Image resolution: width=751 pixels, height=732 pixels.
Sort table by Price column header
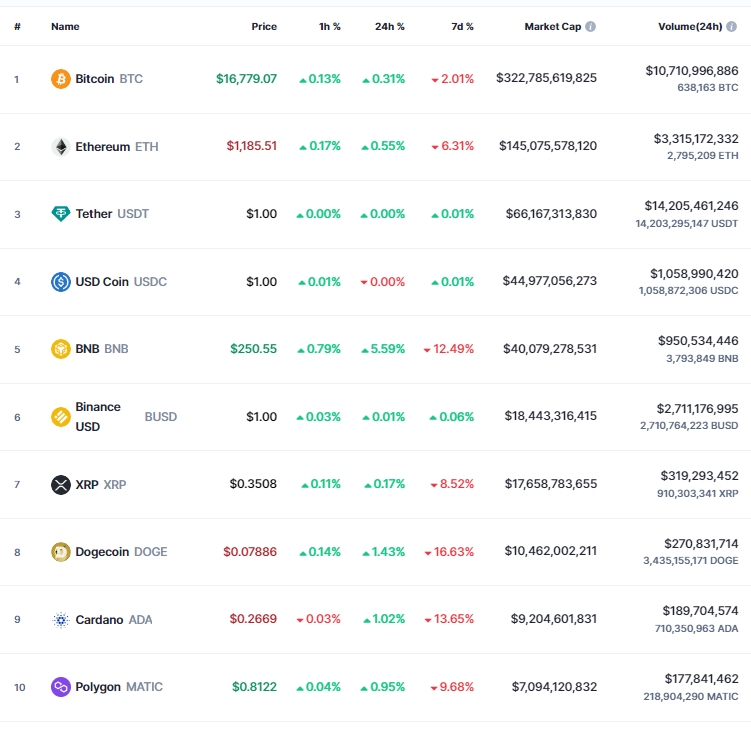(264, 26)
